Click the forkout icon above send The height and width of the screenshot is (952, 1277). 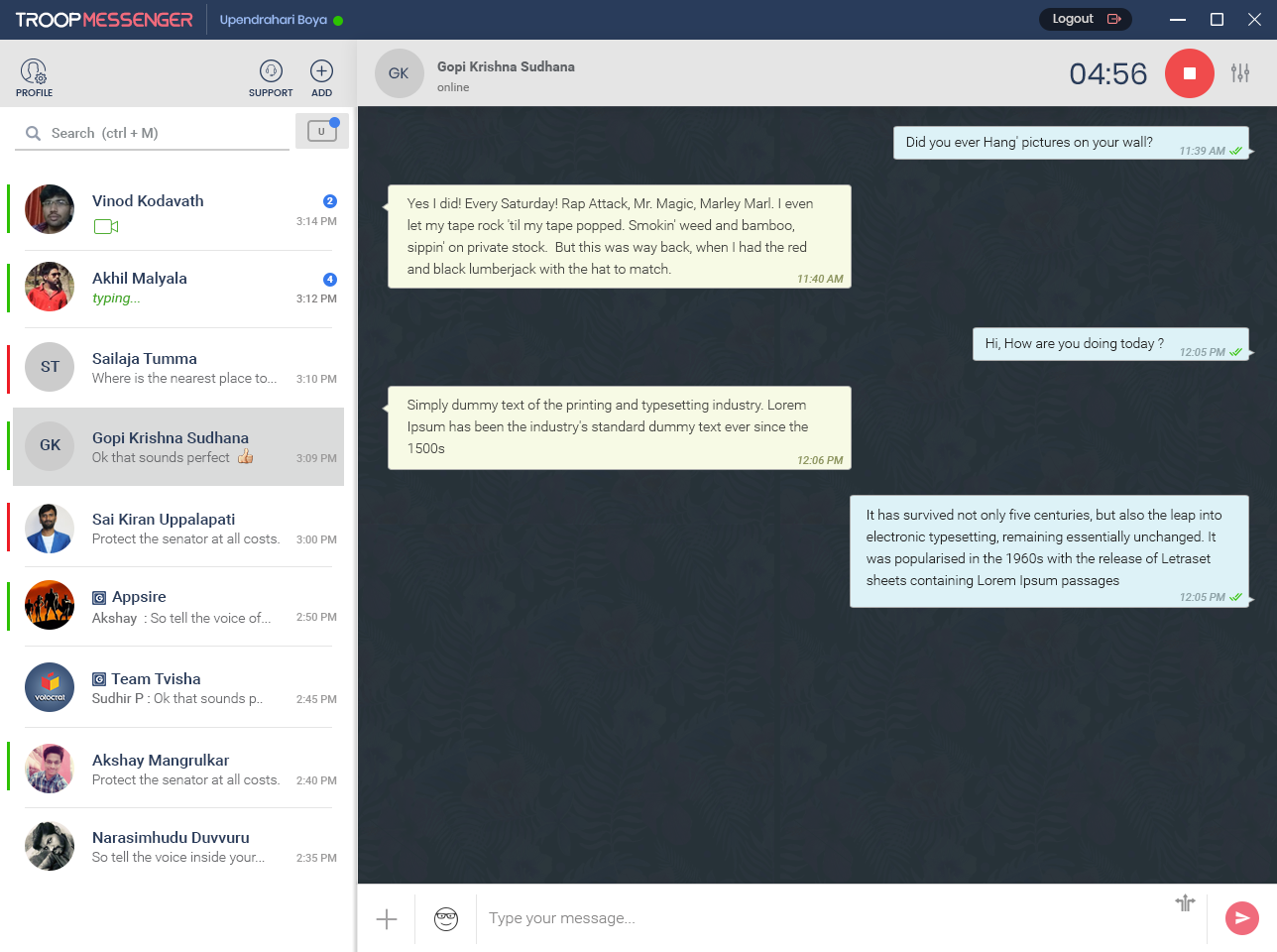(1185, 902)
